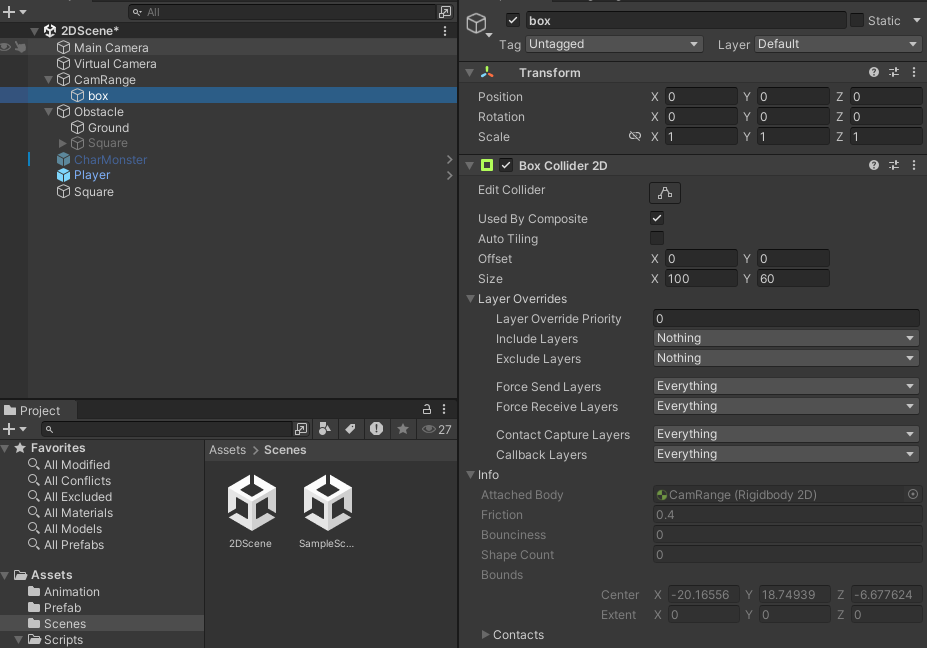Open Box Collider 2D three-dot options menu

[x=914, y=165]
